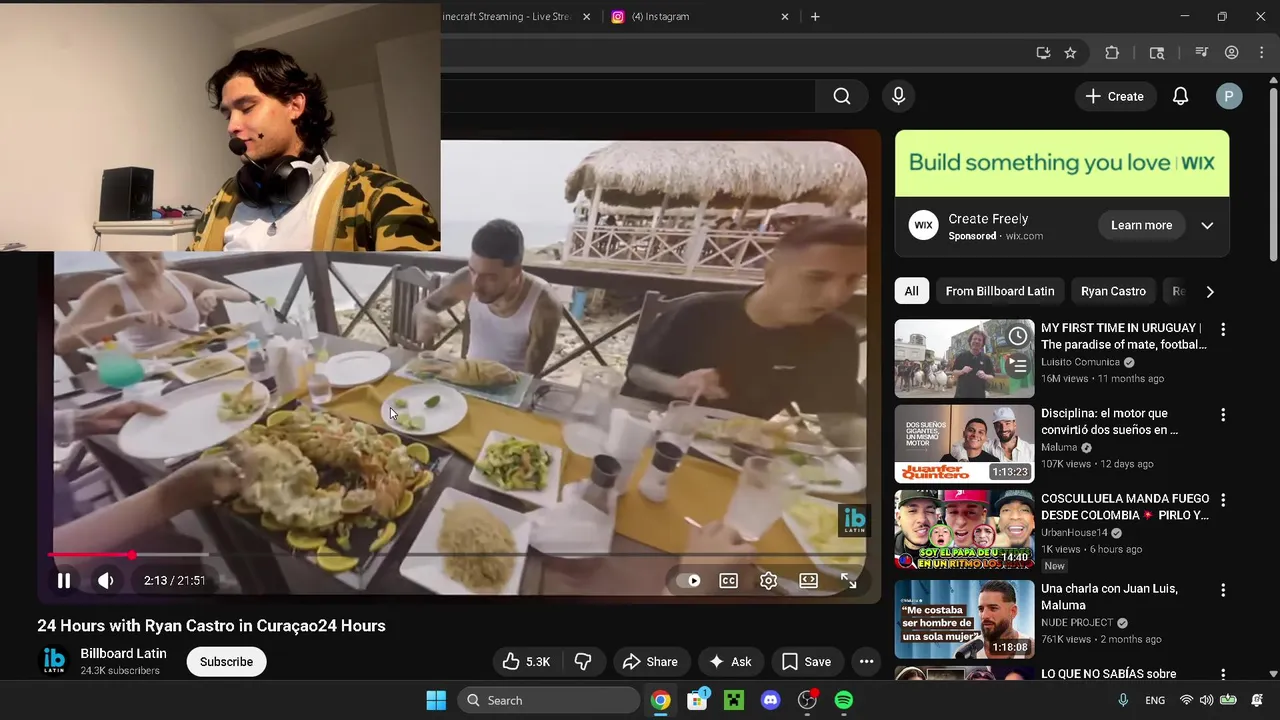Open a new browser tab
This screenshot has width=1280, height=720.
[815, 16]
